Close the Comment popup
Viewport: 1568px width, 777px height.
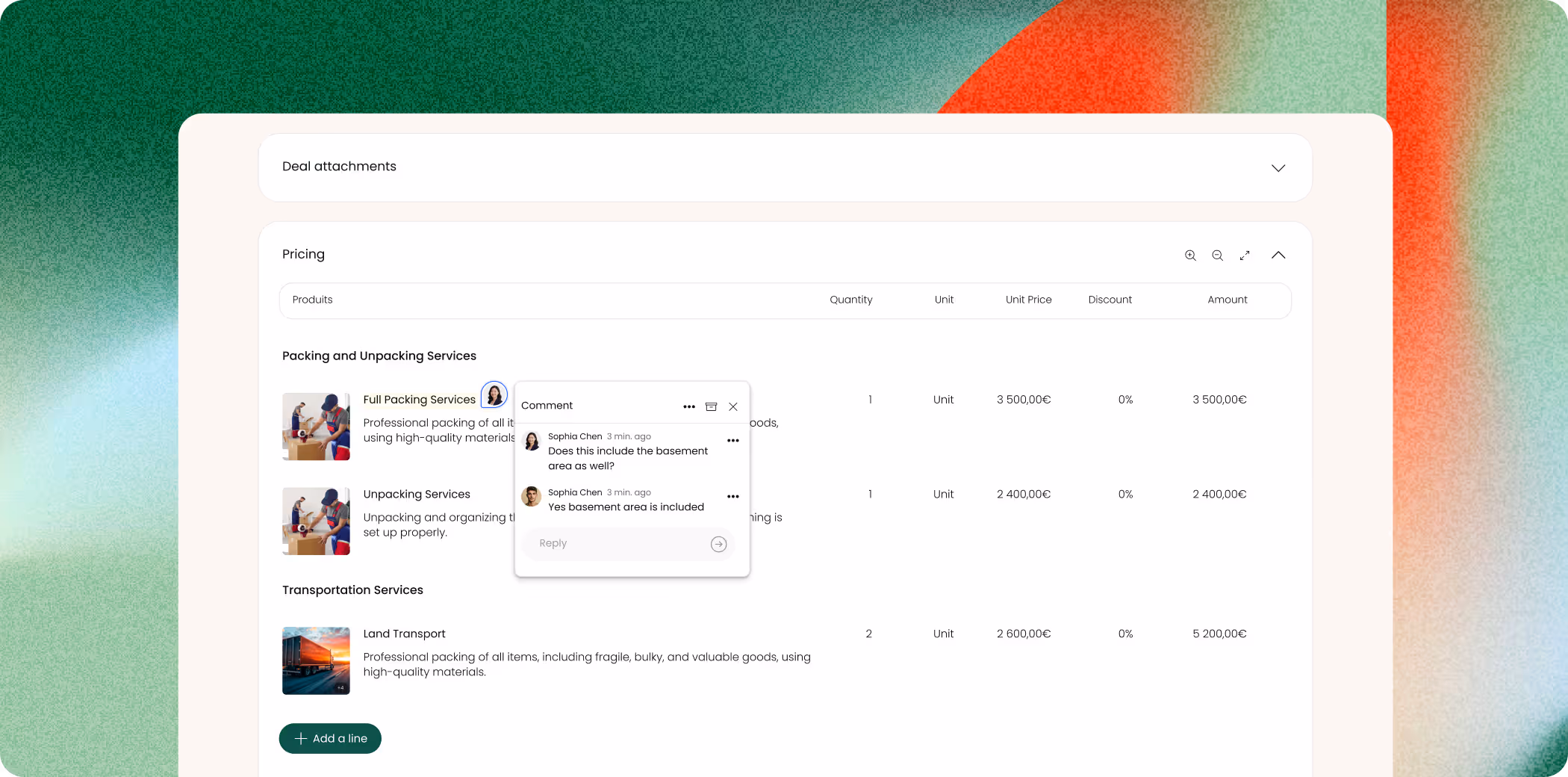coord(733,406)
